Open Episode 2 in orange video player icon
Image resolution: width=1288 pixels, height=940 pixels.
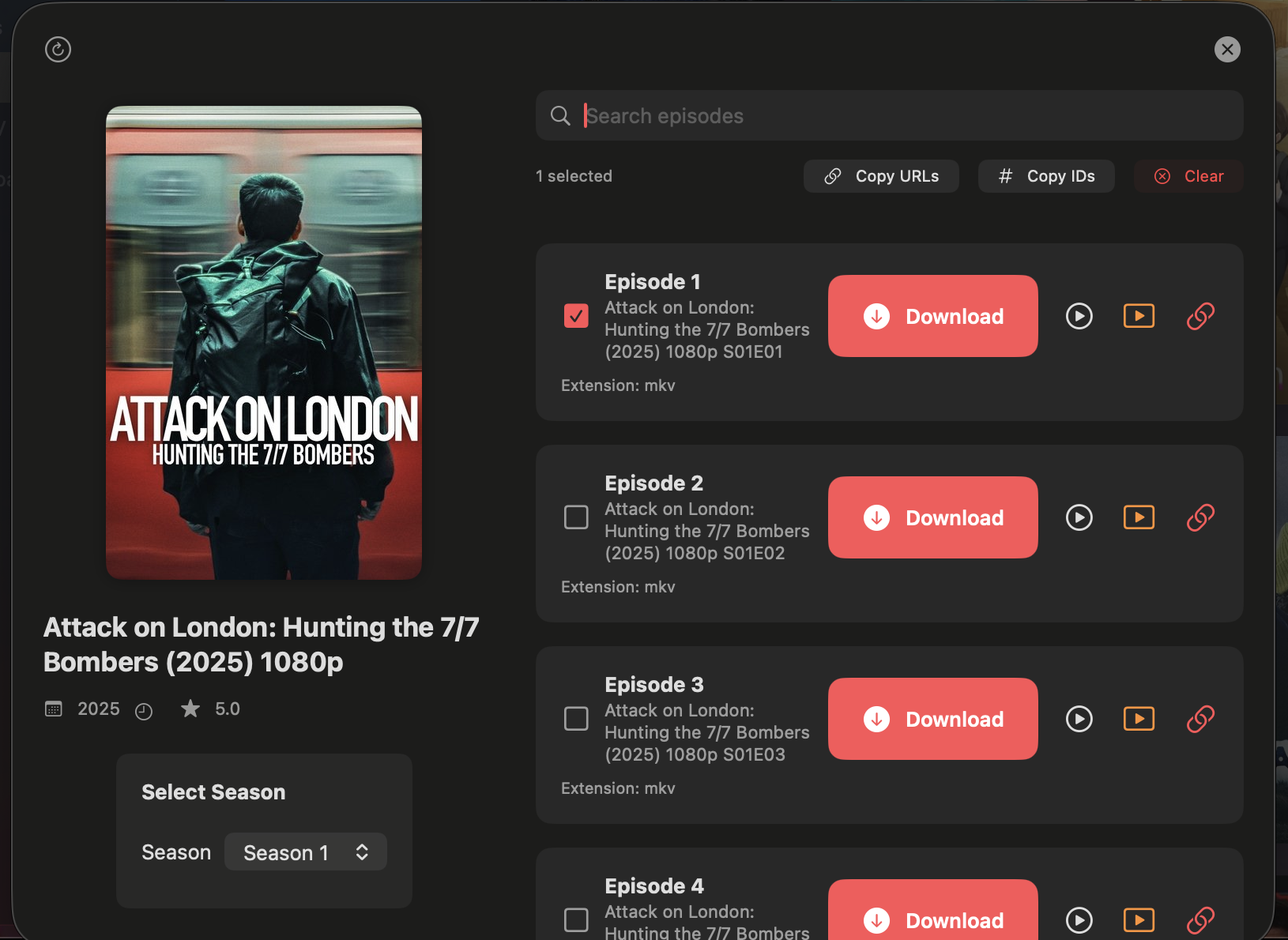[x=1139, y=517]
